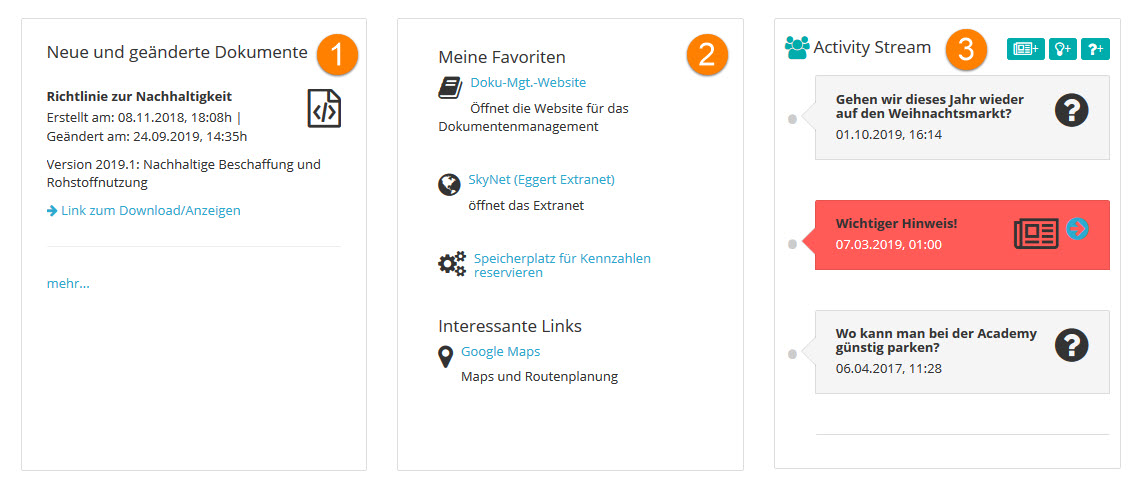Click the gears icon beside Speicherplatz

pos(452,264)
